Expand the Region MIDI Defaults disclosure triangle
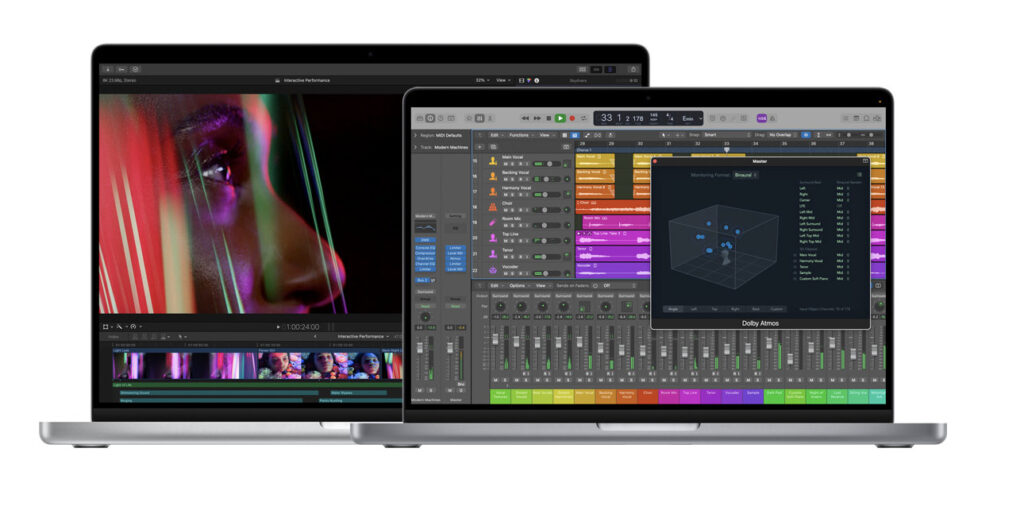The image size is (1024, 510). click(x=416, y=135)
